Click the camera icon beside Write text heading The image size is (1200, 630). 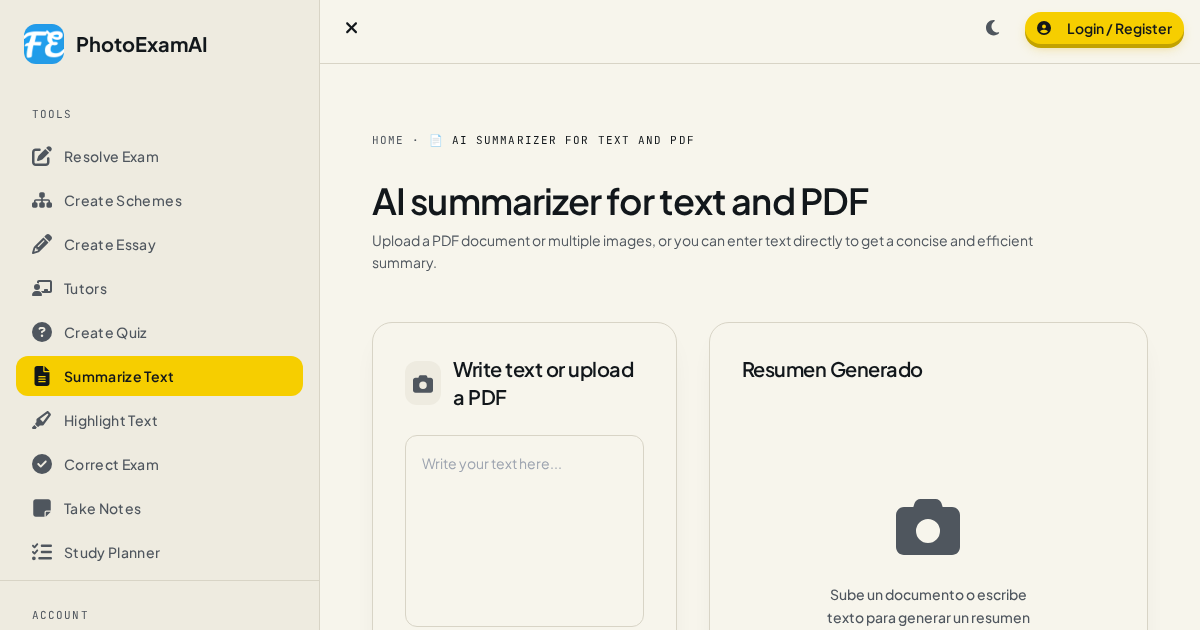tap(423, 383)
